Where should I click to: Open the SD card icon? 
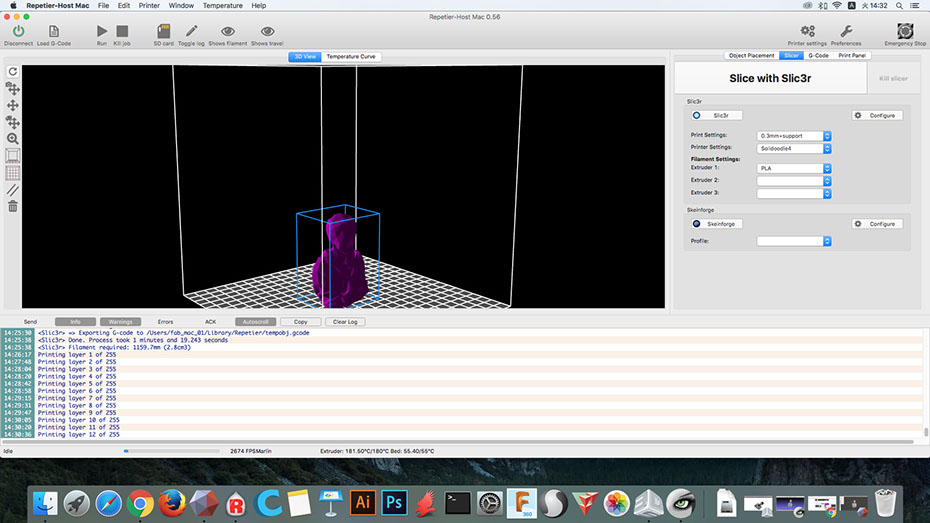[x=164, y=31]
